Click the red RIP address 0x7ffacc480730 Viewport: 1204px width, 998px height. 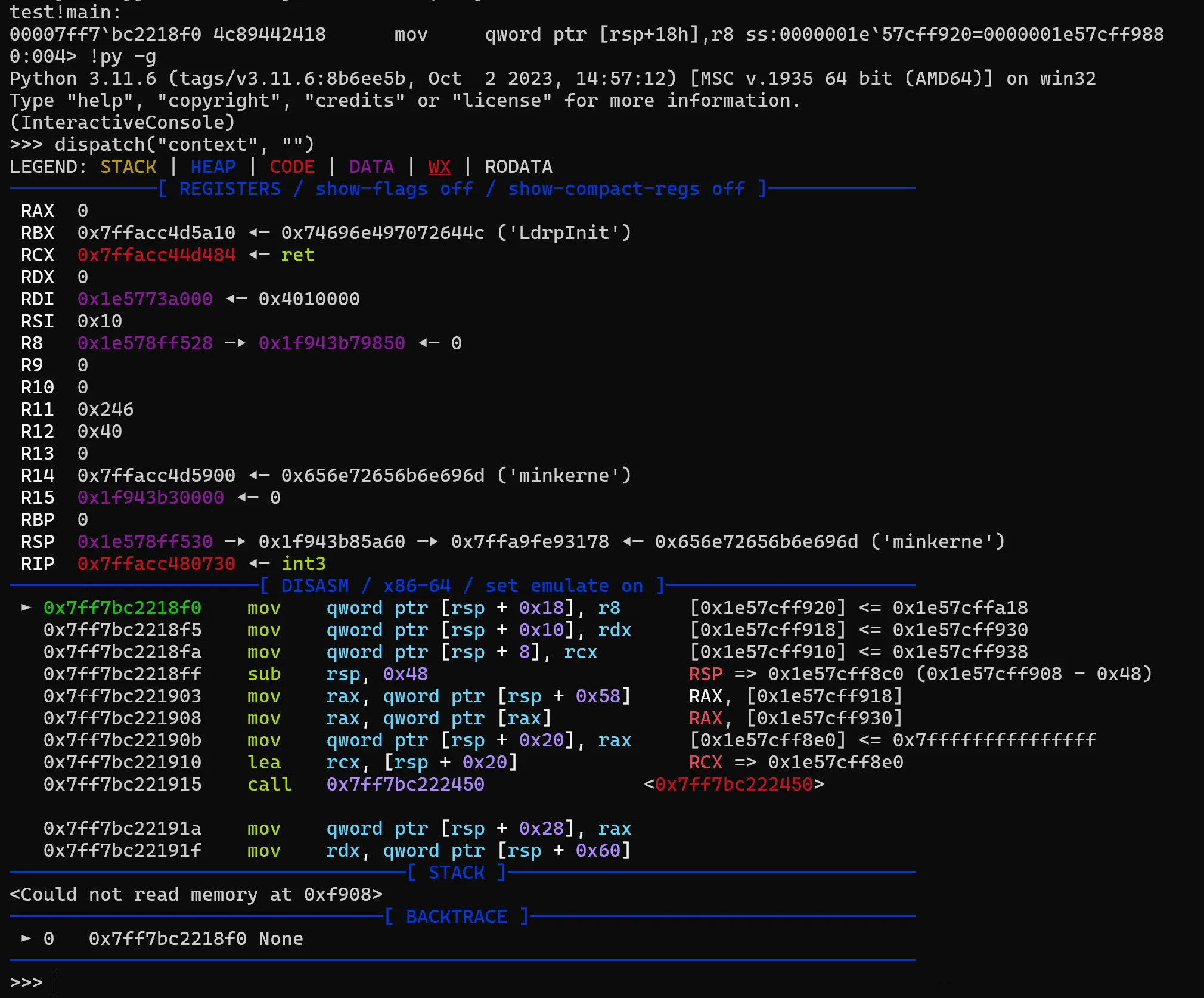click(156, 563)
